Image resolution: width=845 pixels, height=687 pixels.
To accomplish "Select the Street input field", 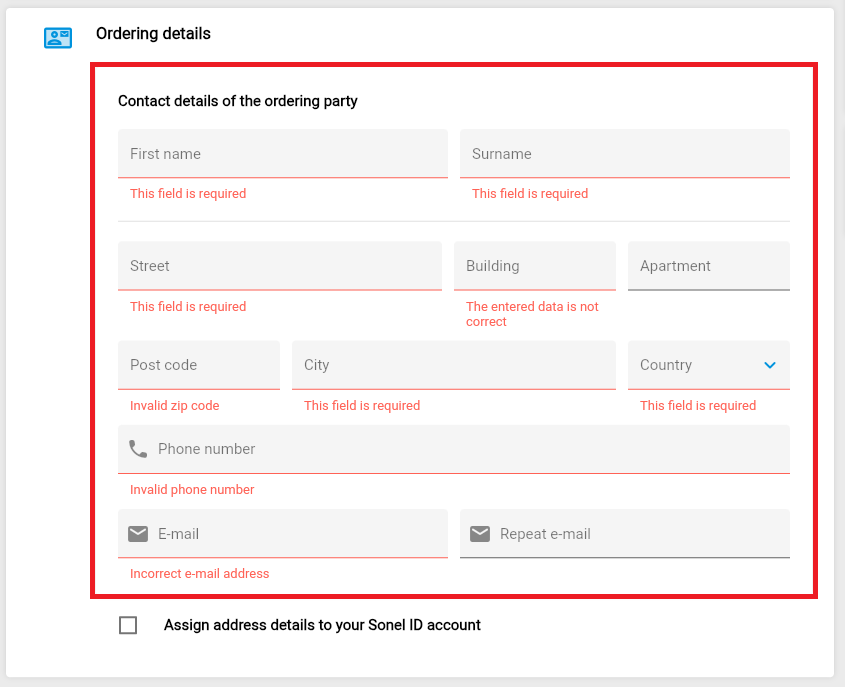I will (x=279, y=266).
